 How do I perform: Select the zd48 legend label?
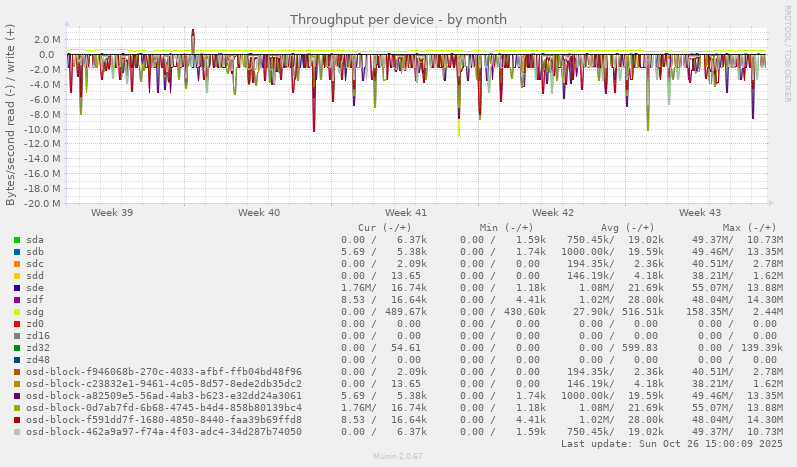click(38, 360)
